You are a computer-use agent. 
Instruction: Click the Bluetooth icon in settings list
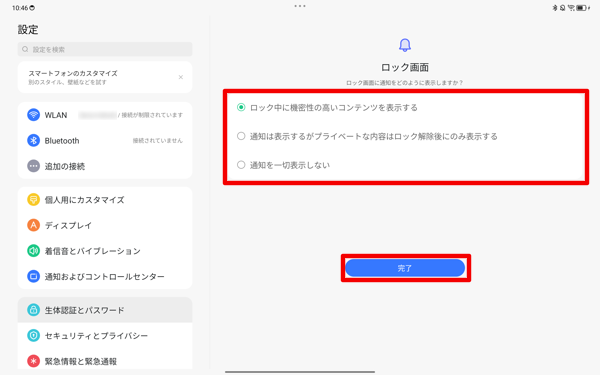point(33,140)
